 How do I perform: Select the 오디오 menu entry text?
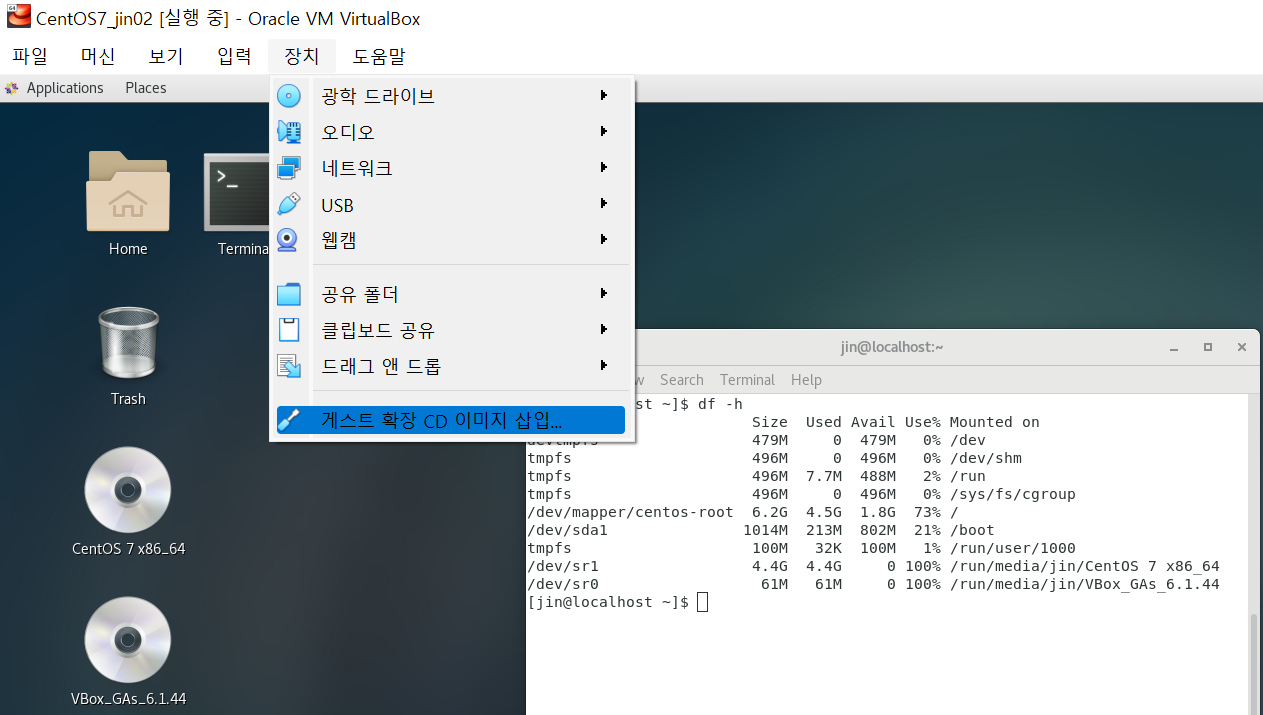[x=348, y=133]
